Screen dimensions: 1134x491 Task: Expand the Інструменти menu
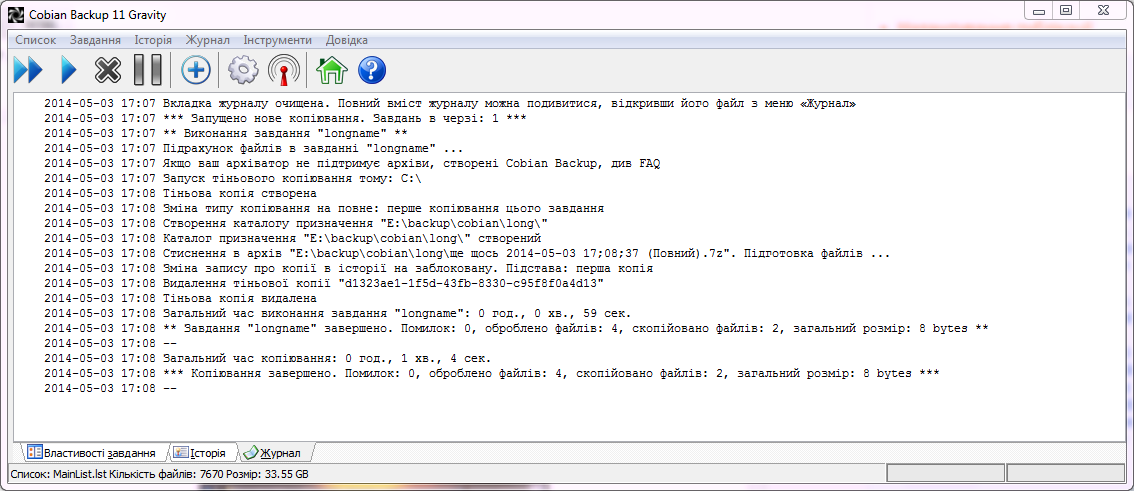(x=276, y=40)
